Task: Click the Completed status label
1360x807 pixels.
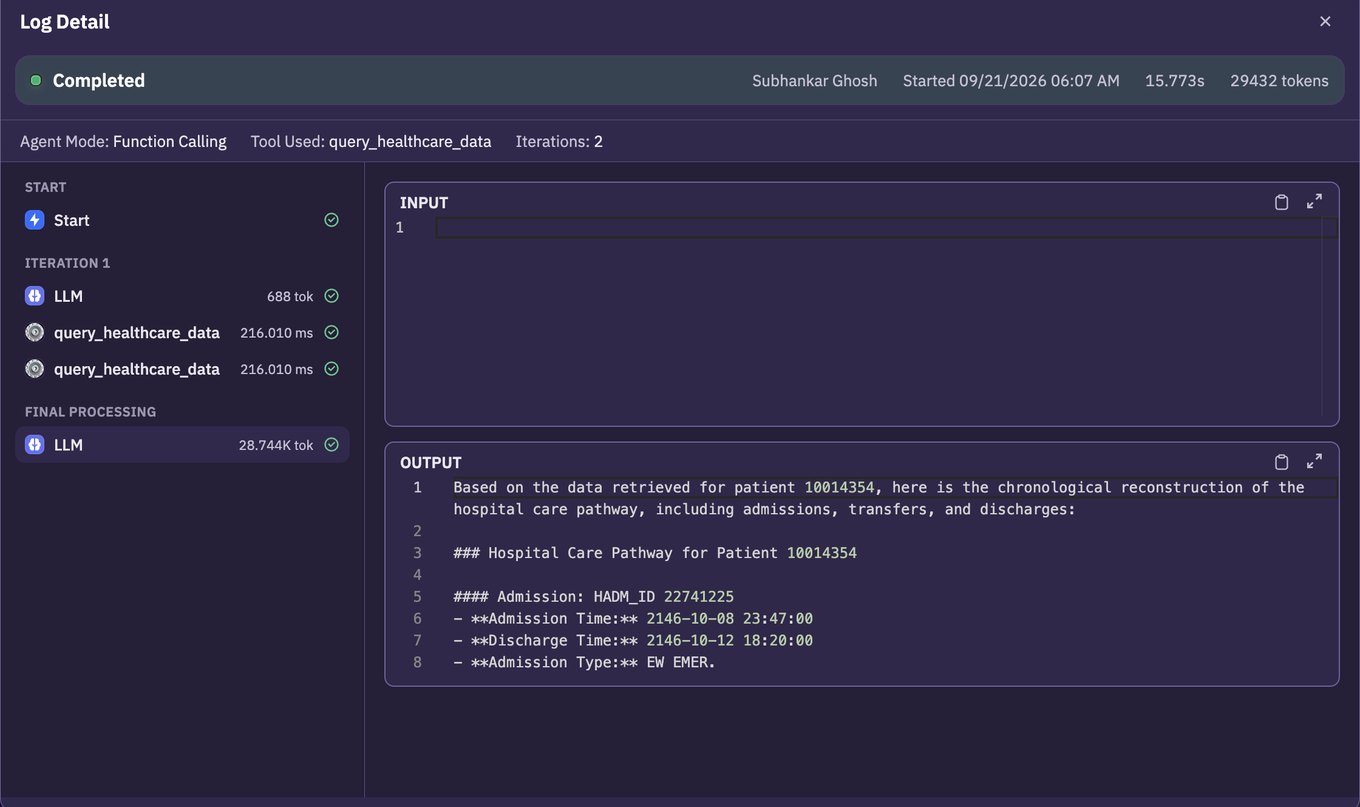Action: coord(99,80)
